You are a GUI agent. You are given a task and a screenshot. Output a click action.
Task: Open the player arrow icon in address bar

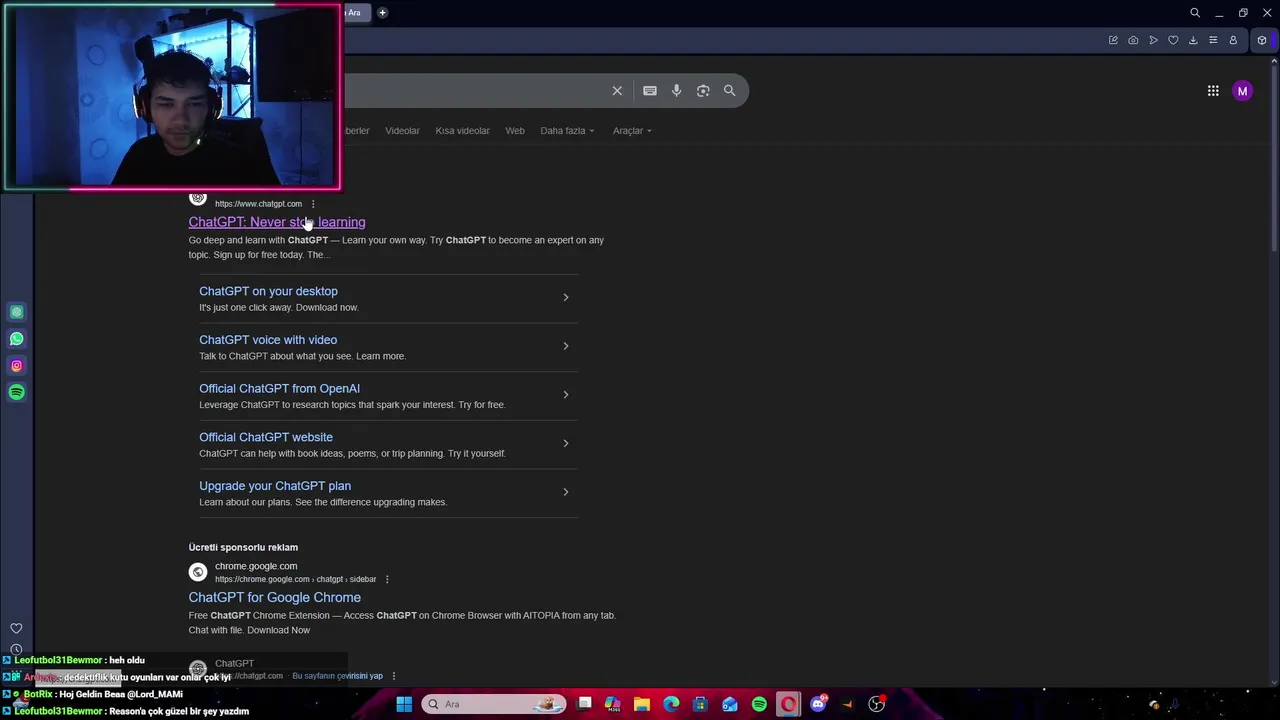coord(1153,40)
